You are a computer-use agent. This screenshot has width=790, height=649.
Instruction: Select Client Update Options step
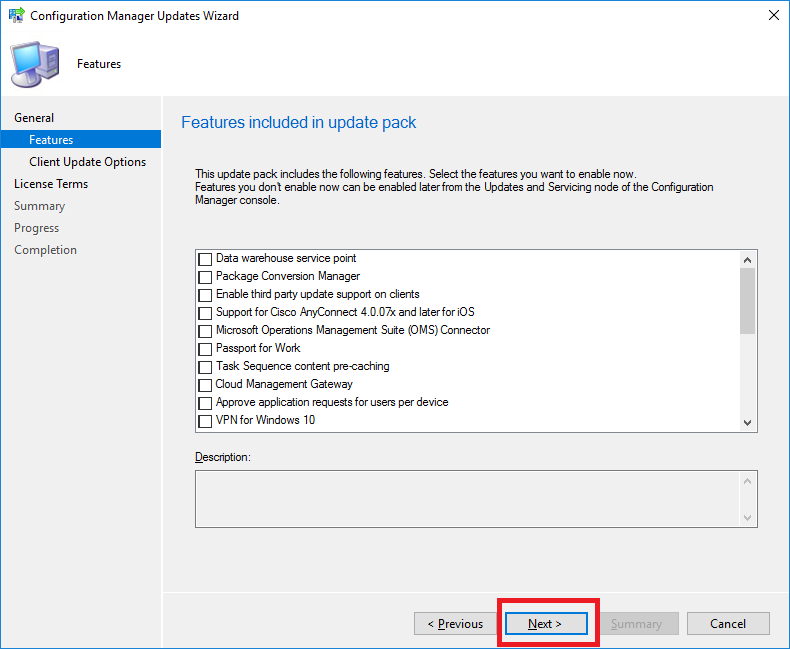(x=88, y=162)
